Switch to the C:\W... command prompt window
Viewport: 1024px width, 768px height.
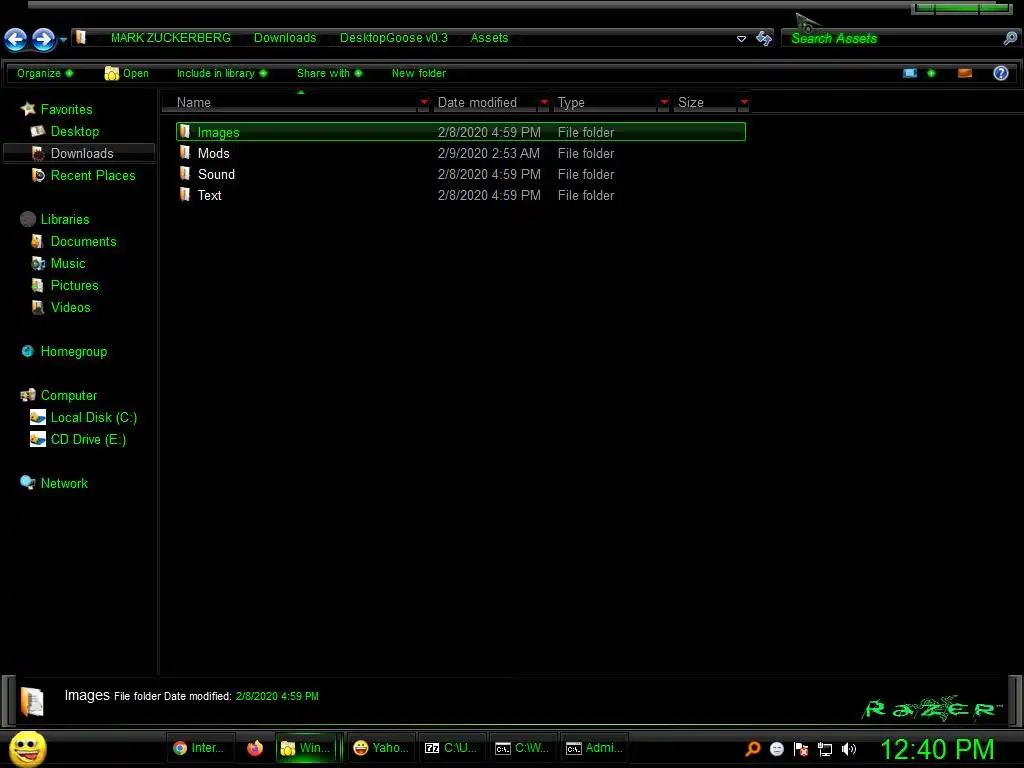pyautogui.click(x=522, y=748)
